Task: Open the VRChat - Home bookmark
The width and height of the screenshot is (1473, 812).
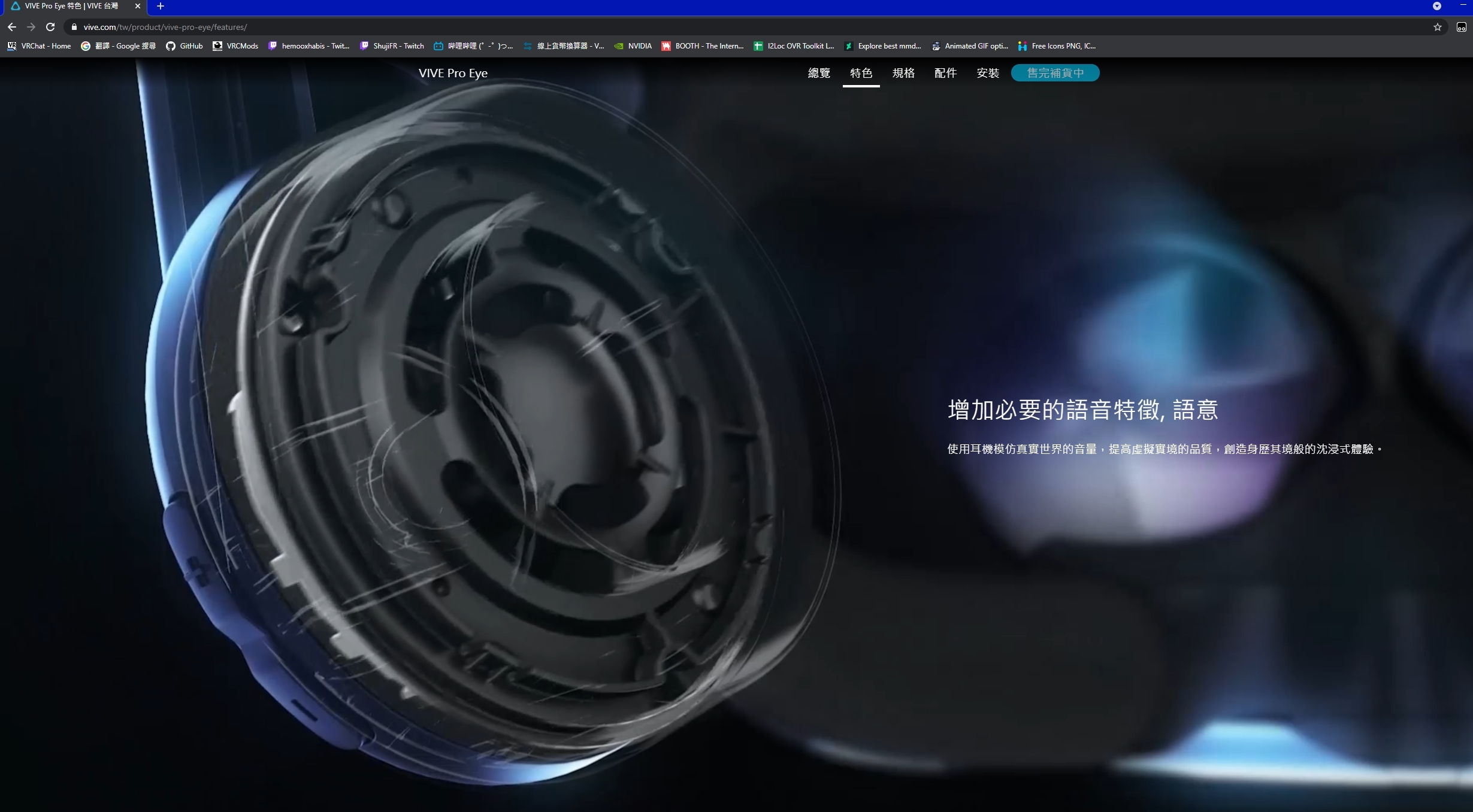Action: [40, 46]
